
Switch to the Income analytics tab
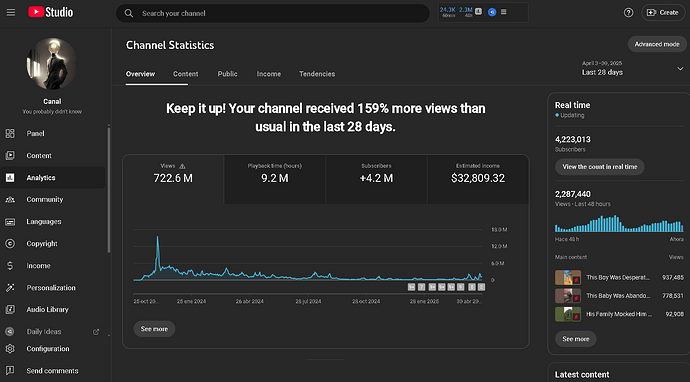tap(268, 74)
